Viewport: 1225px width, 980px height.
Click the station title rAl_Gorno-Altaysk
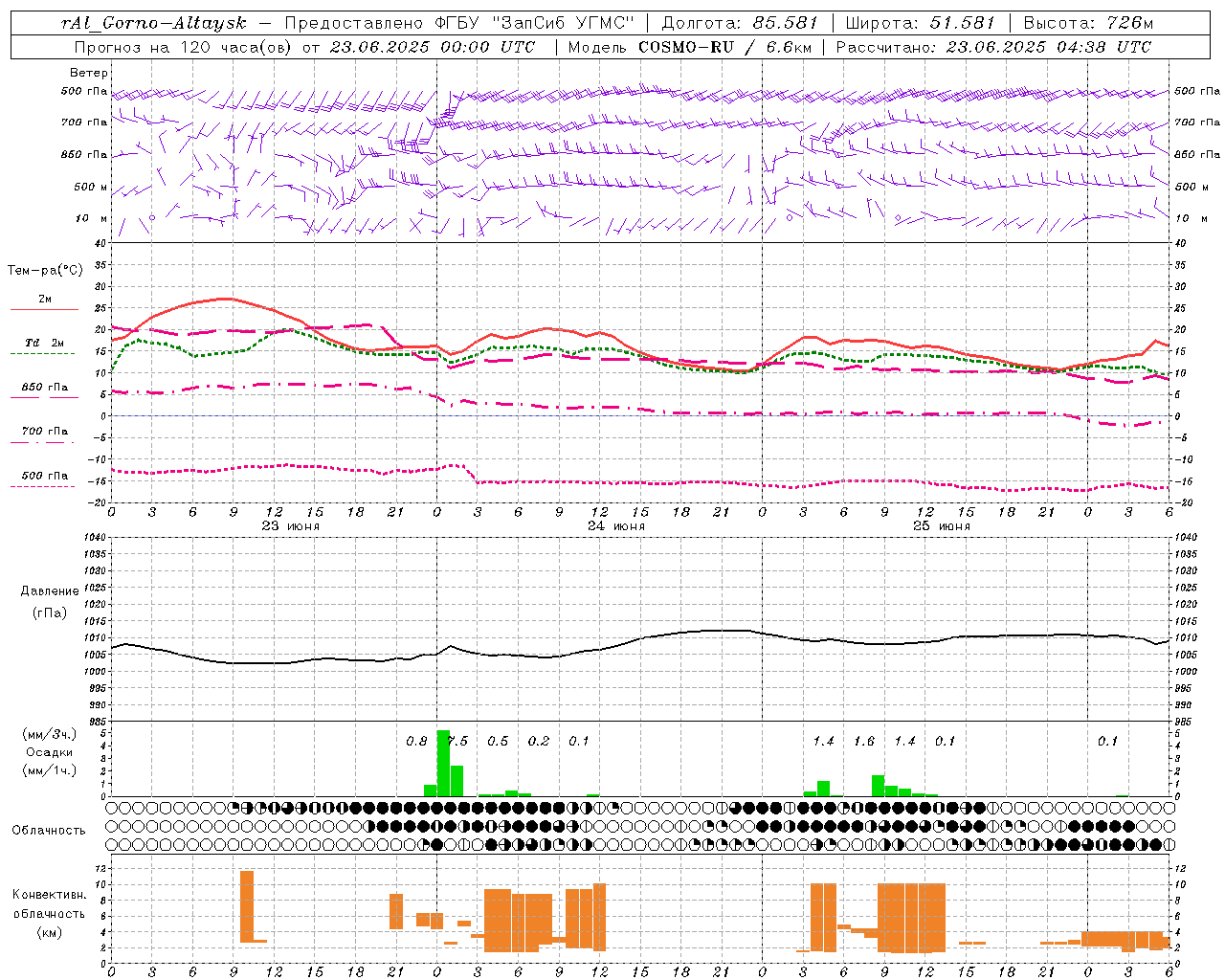[154, 22]
